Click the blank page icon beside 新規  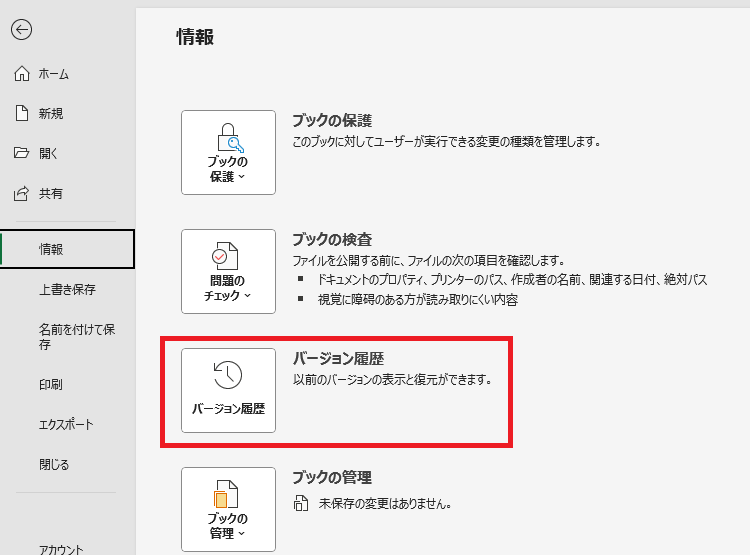coord(22,114)
